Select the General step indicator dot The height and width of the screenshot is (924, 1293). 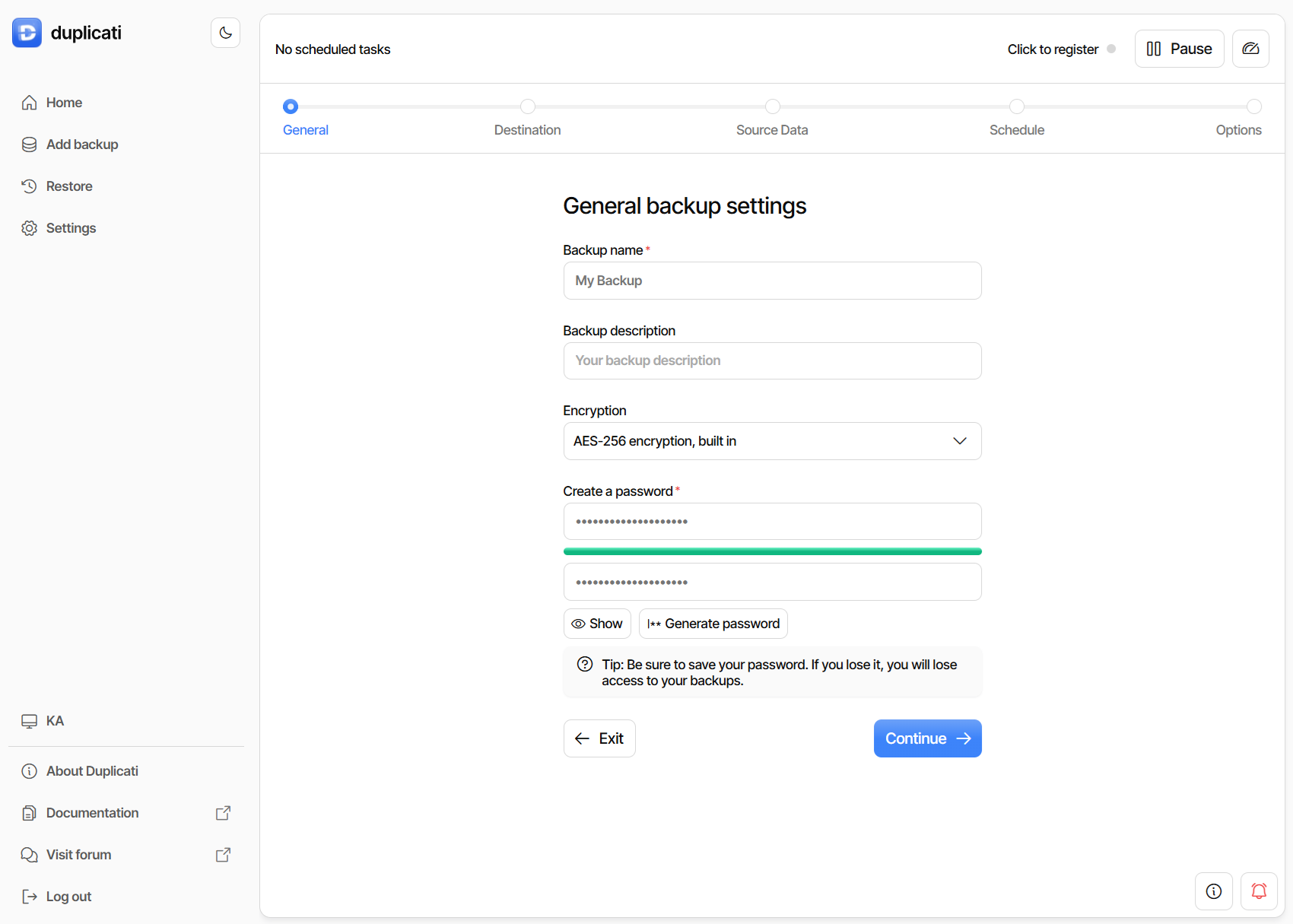click(x=290, y=106)
